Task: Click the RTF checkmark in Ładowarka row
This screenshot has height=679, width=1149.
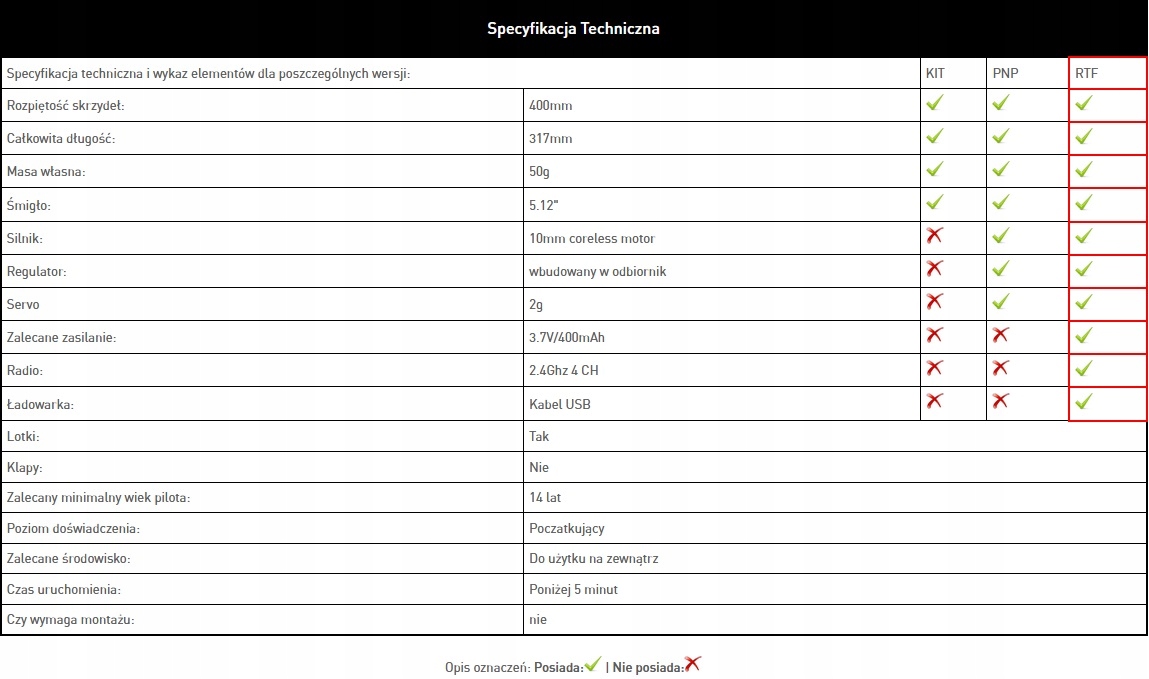Action: 1084,402
